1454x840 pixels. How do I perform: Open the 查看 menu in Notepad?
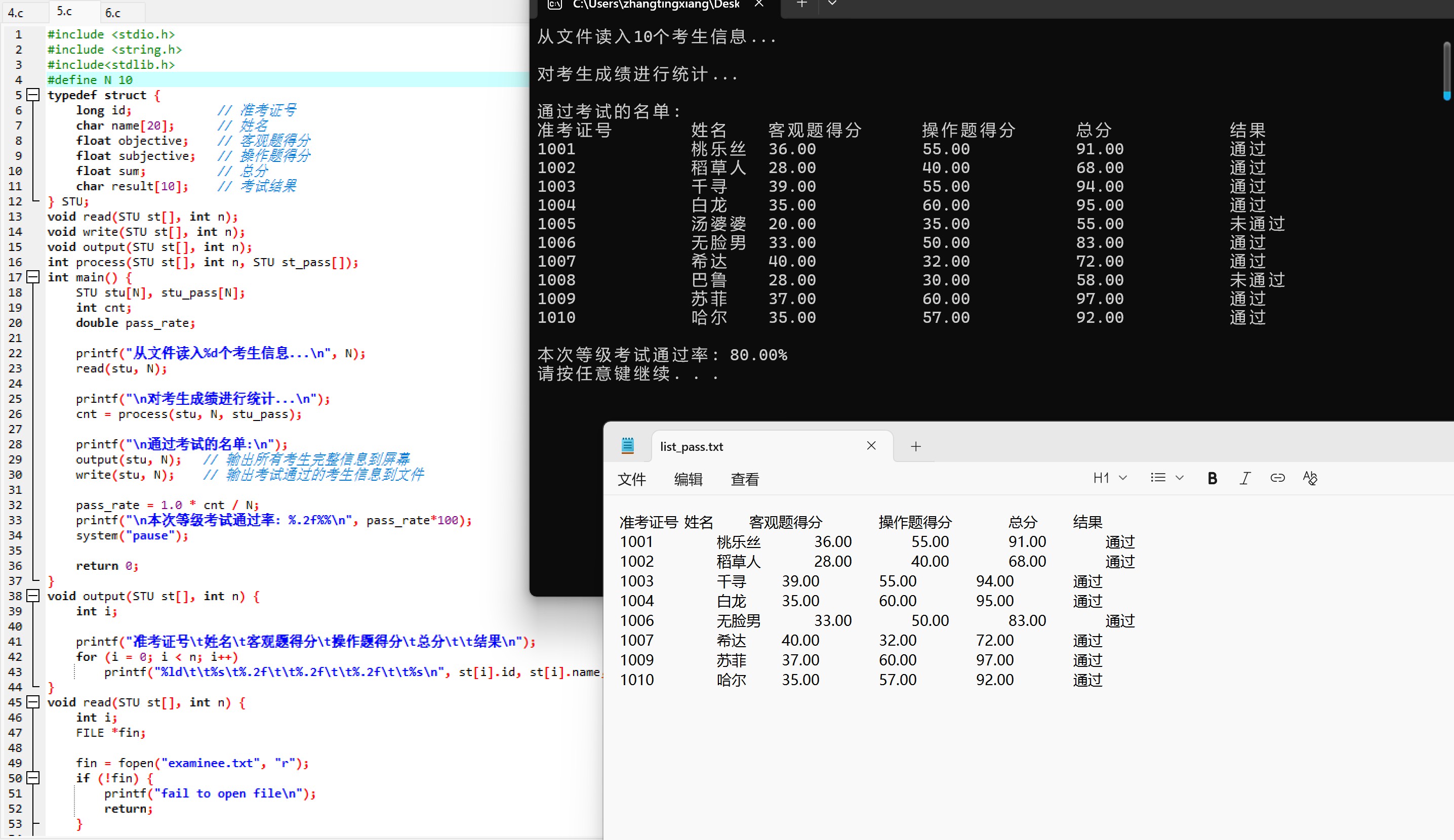click(x=744, y=479)
